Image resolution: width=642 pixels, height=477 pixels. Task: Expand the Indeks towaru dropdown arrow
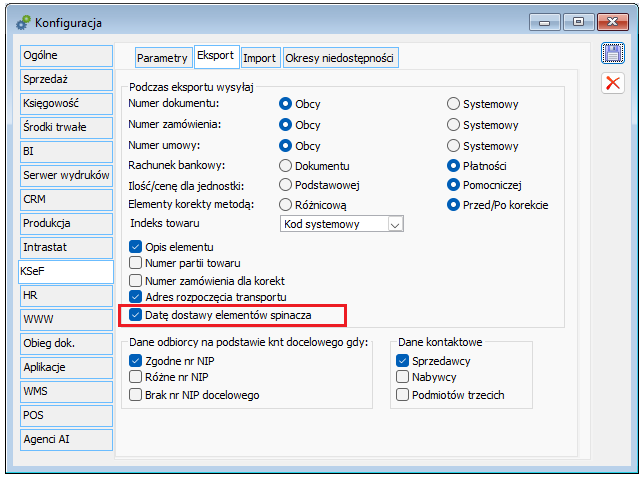[395, 224]
